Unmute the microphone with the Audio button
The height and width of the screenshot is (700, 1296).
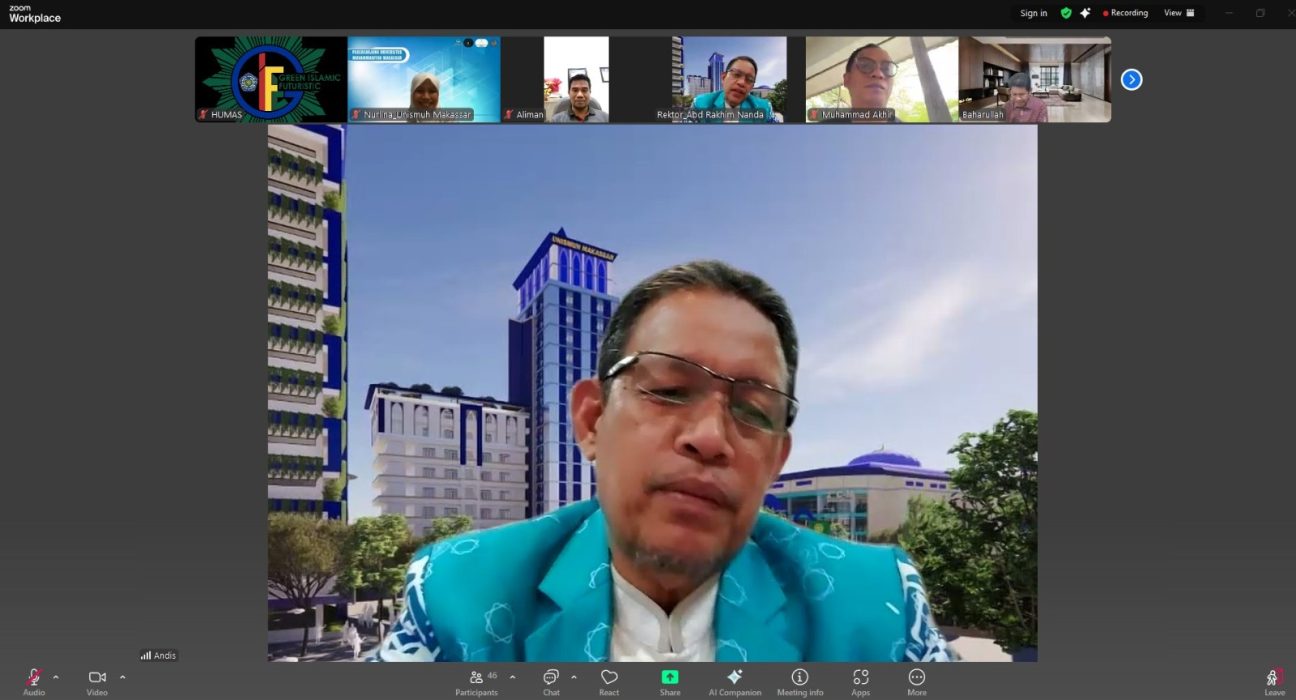34,681
